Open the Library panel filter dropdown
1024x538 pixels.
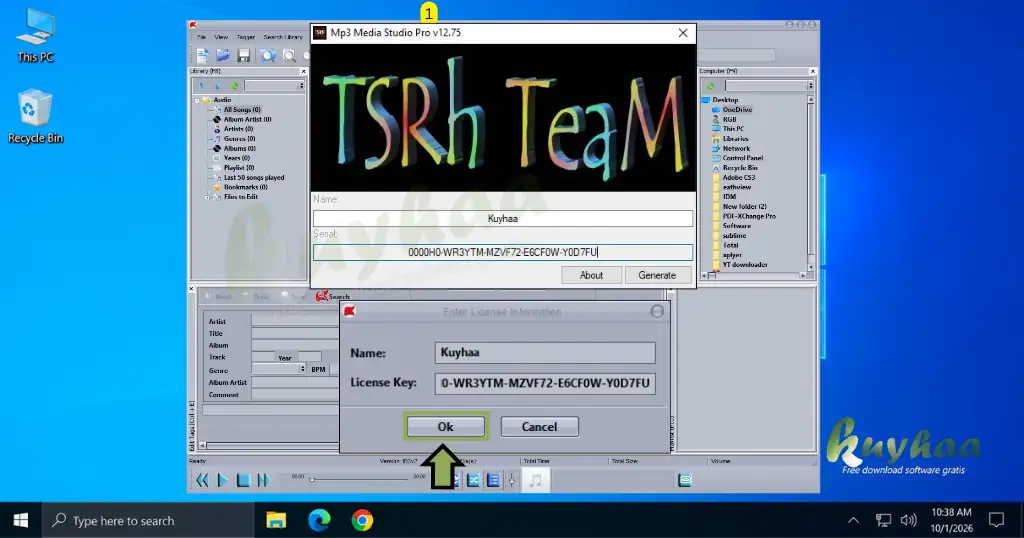tap(301, 86)
